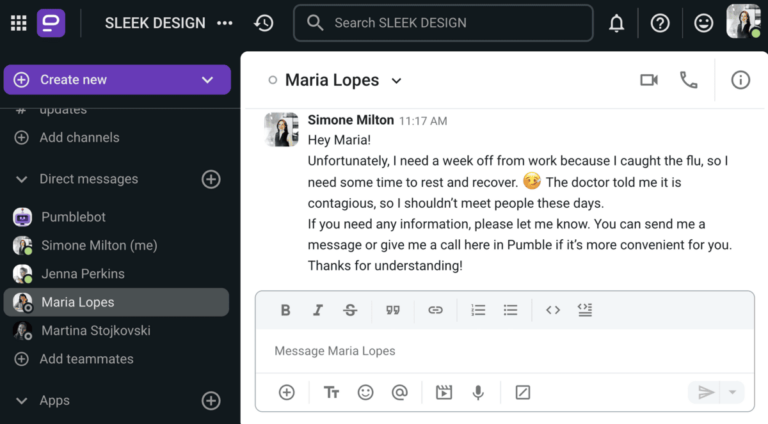Collapse the Direct messages section
Screen dimensions: 768x424
(22, 179)
